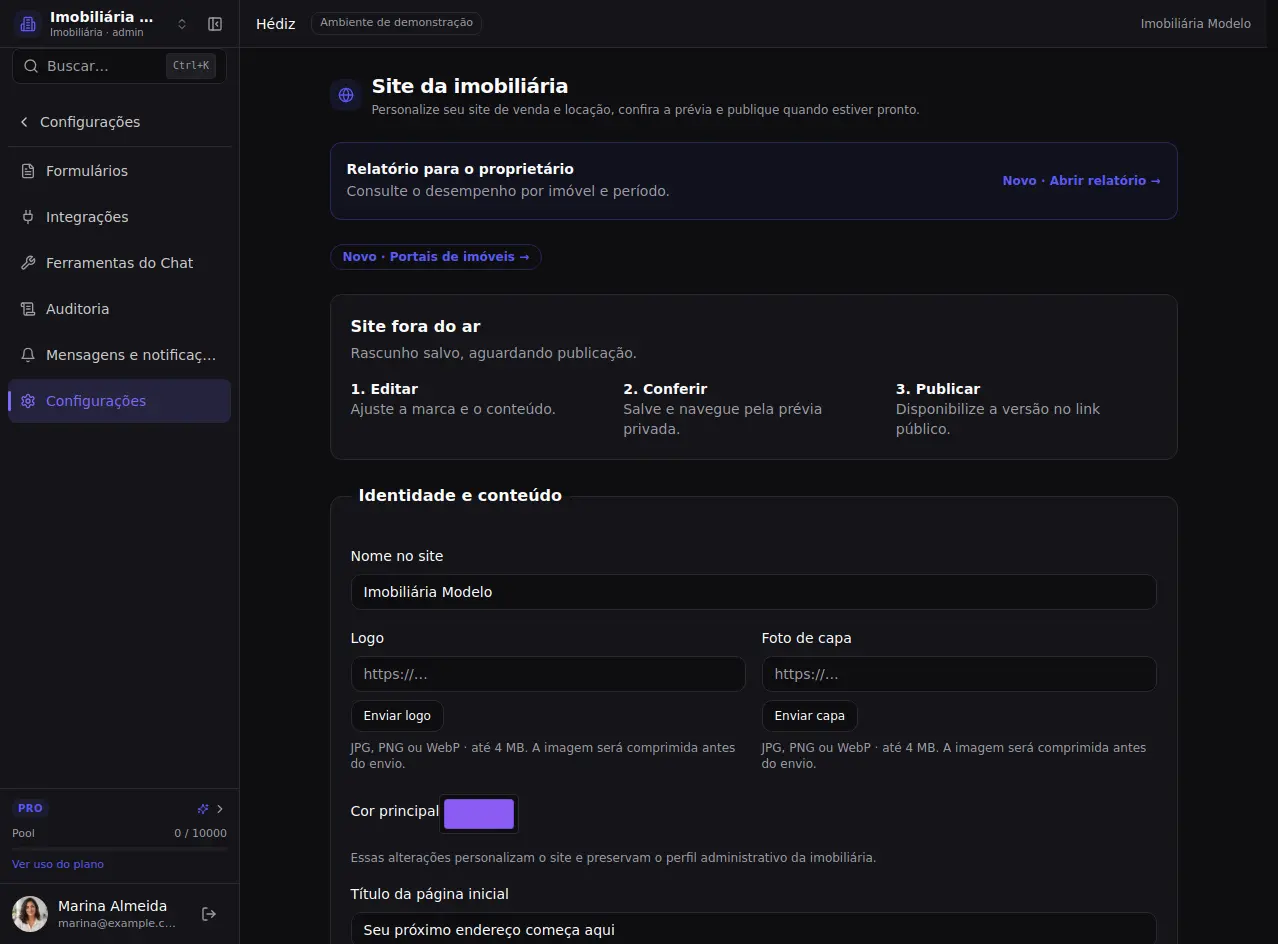1278x944 pixels.
Task: Click the Pool usage progress bar
Action: tap(119, 848)
